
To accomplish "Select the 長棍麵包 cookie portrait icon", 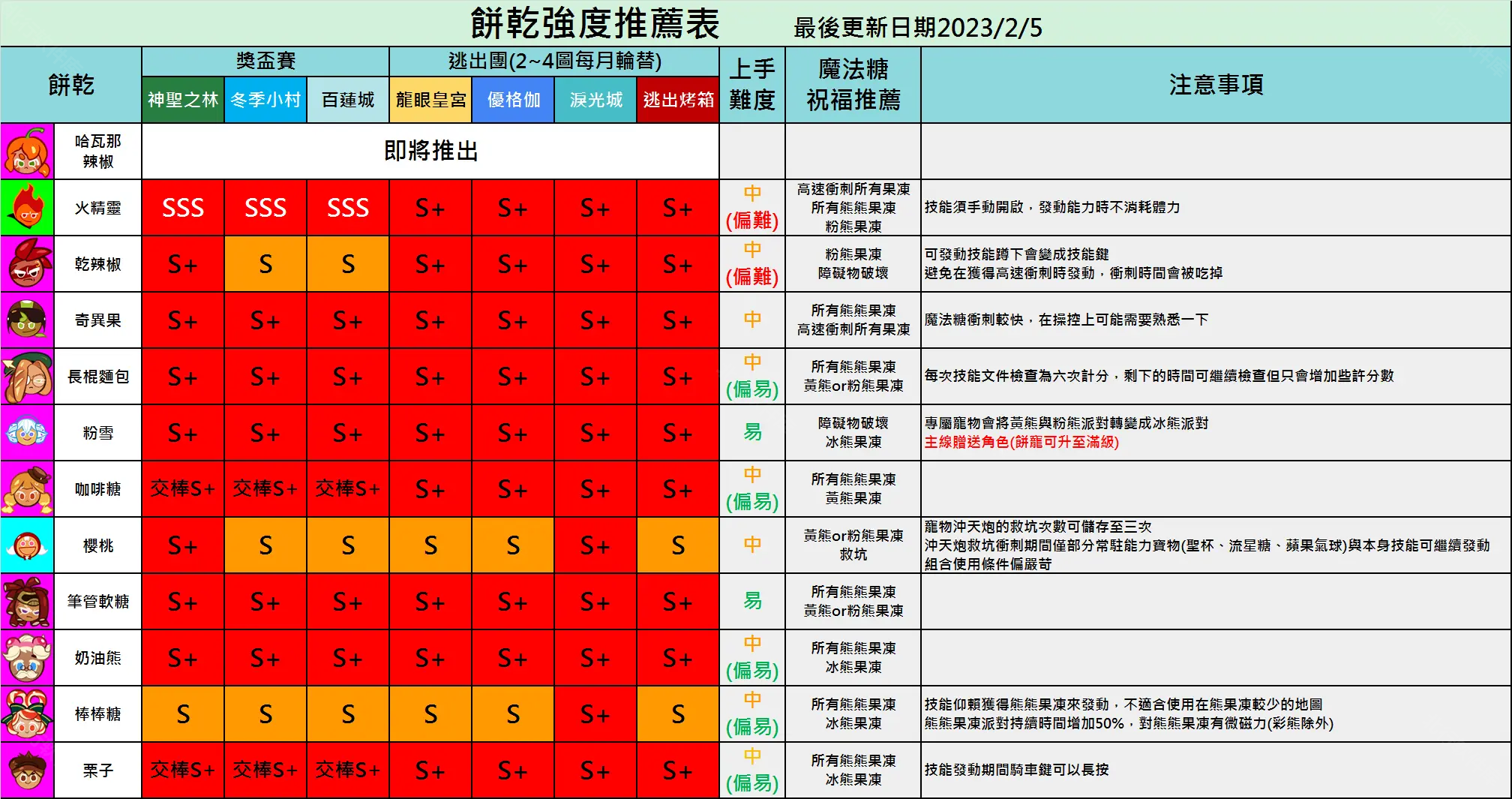I will pos(27,377).
